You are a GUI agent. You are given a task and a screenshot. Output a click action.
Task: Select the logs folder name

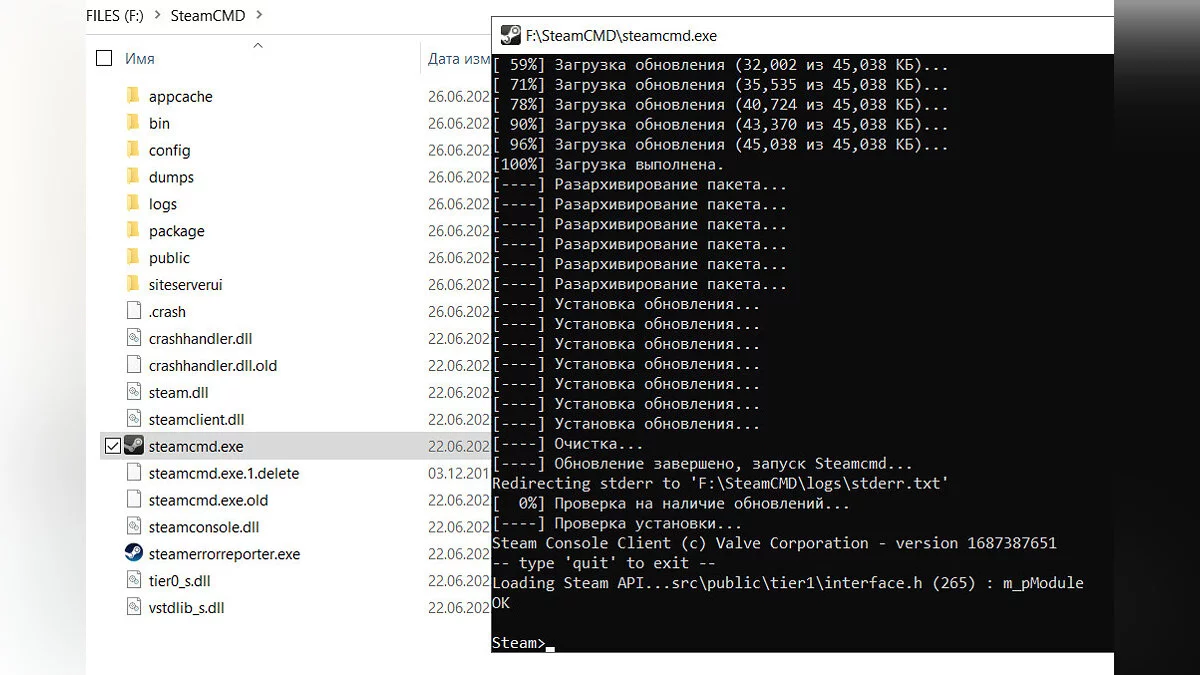(163, 204)
